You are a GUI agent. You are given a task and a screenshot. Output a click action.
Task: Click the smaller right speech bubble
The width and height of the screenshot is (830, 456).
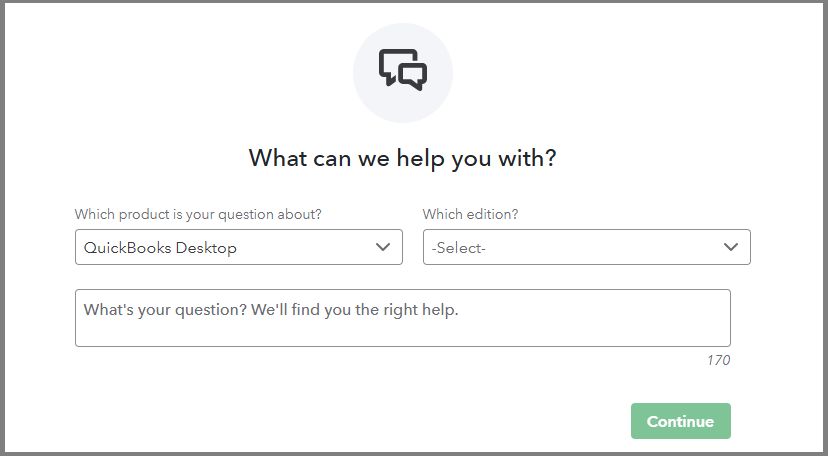pyautogui.click(x=413, y=76)
